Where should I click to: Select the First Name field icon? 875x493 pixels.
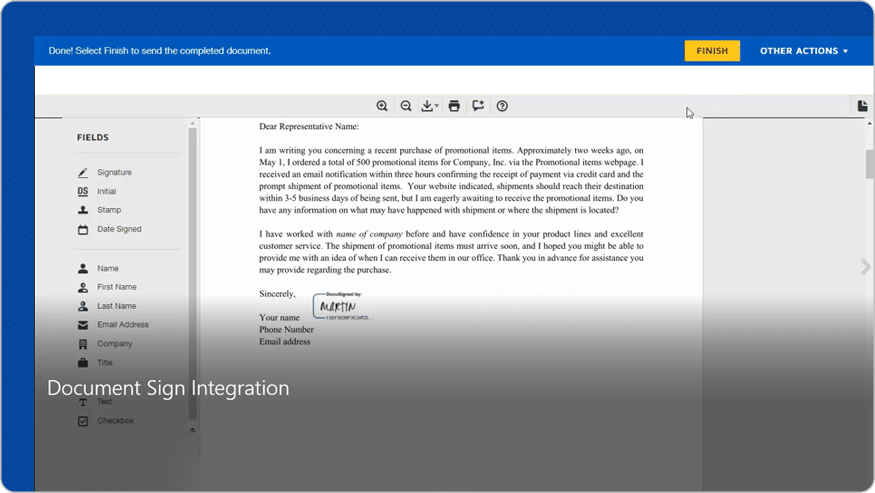(83, 288)
